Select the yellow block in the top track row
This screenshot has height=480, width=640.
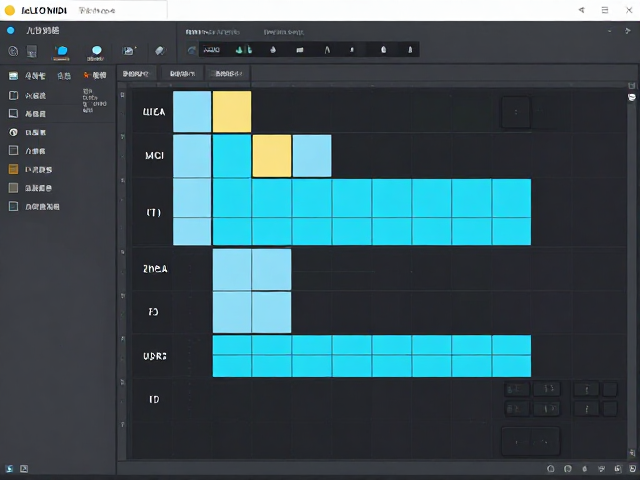[x=232, y=111]
